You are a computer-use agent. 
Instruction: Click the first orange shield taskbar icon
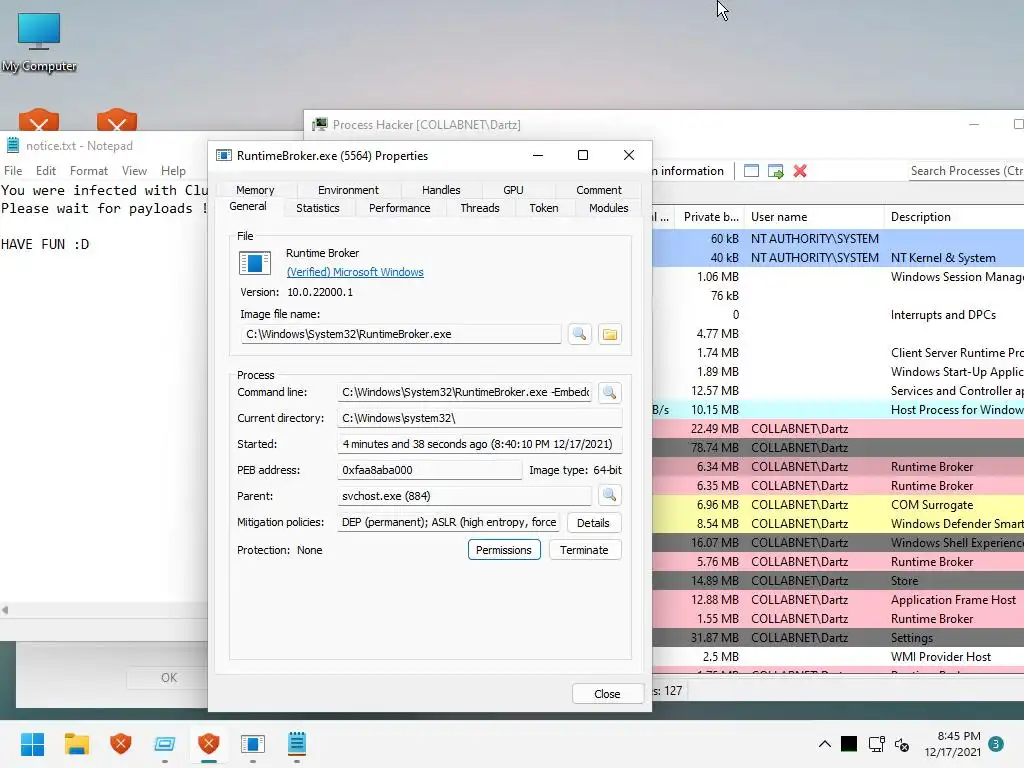tap(121, 744)
